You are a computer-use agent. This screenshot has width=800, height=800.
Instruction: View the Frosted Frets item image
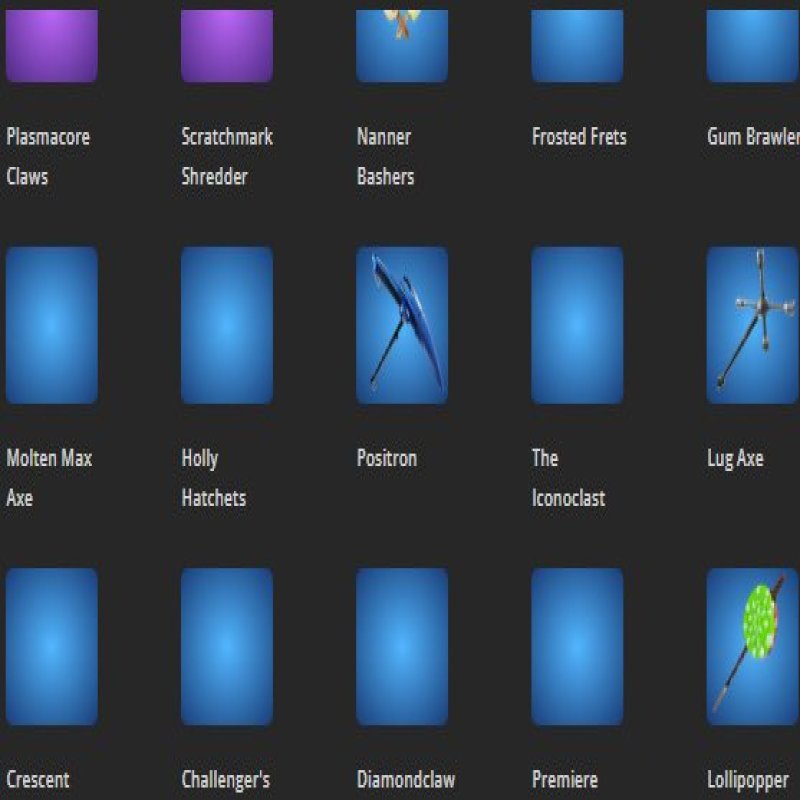(577, 45)
